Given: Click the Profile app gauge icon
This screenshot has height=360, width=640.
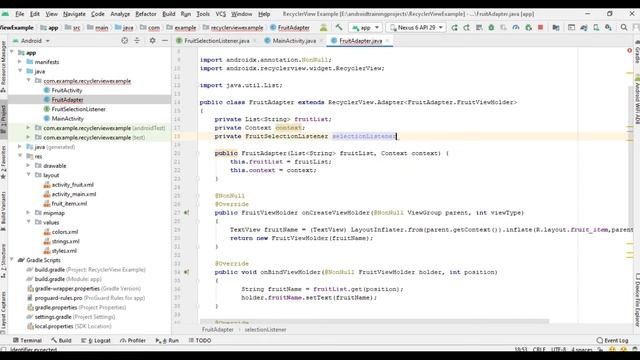Looking at the screenshot, I should point(516,27).
